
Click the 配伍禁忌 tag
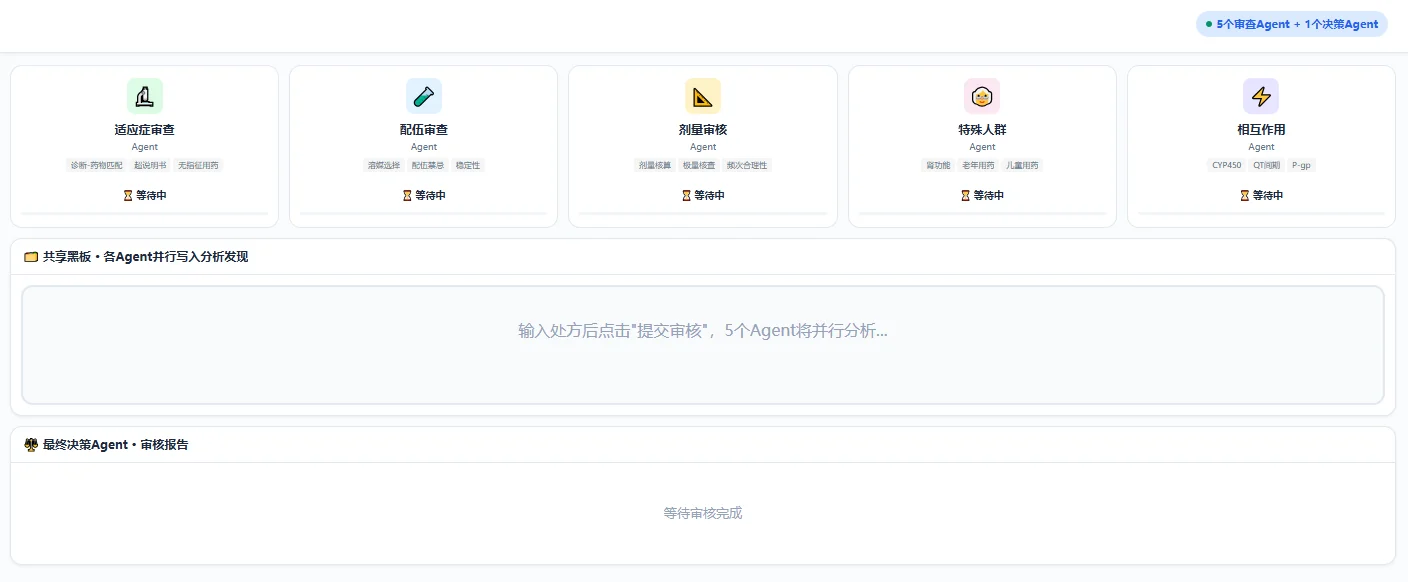pos(428,165)
